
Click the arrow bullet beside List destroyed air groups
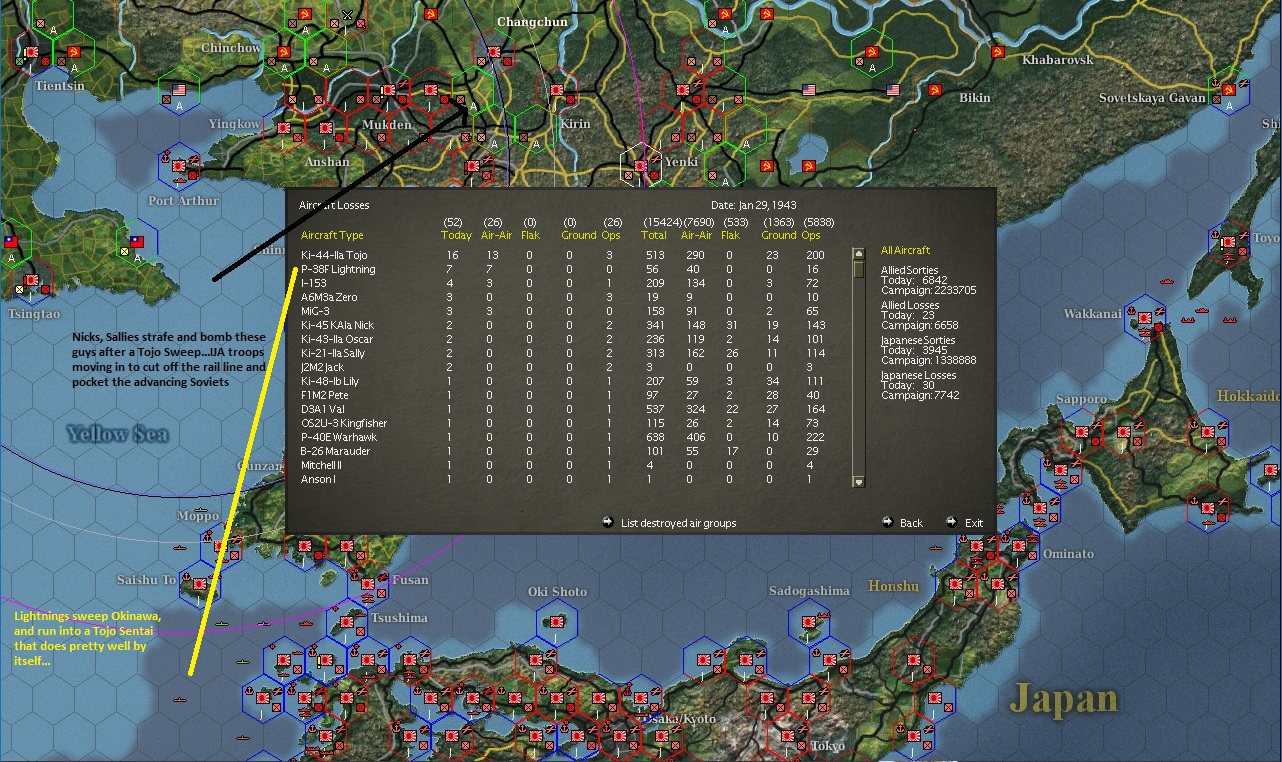click(x=608, y=522)
